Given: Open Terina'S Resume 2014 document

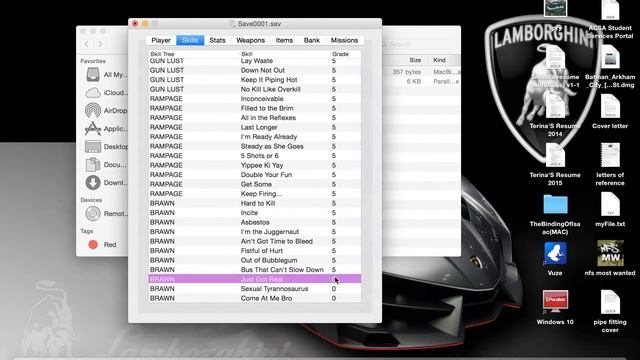Looking at the screenshot, I should (x=555, y=107).
